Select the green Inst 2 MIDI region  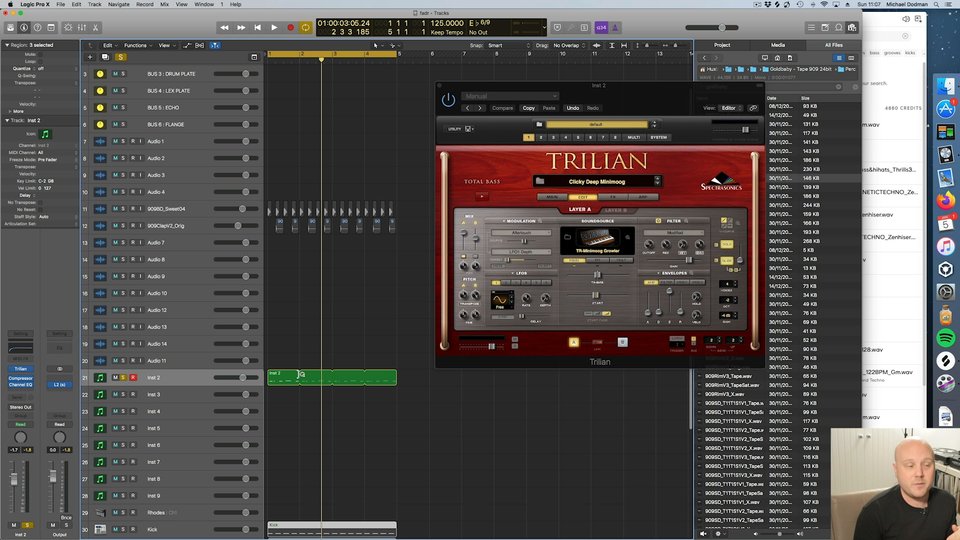coord(332,377)
